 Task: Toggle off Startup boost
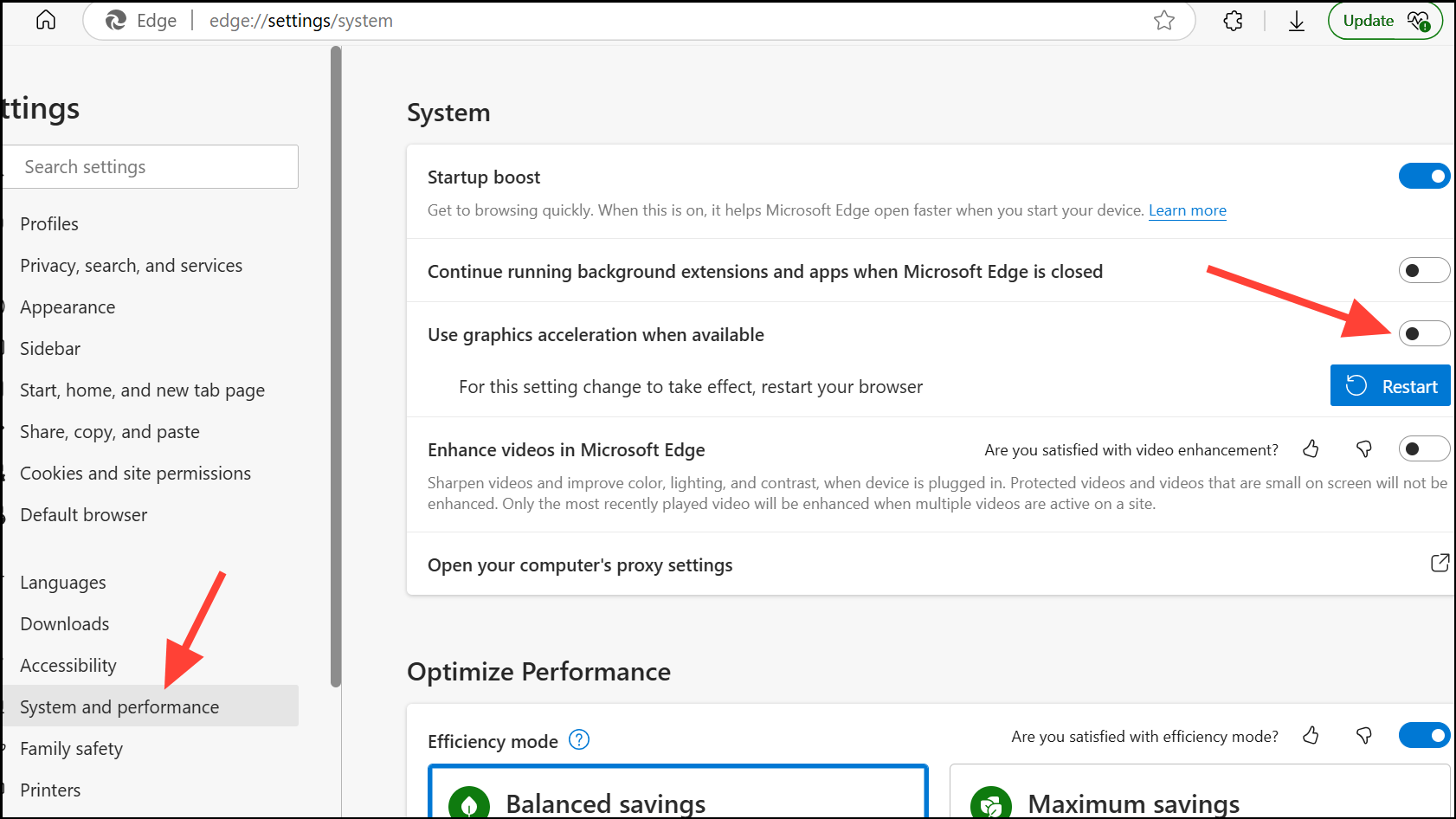point(1424,177)
